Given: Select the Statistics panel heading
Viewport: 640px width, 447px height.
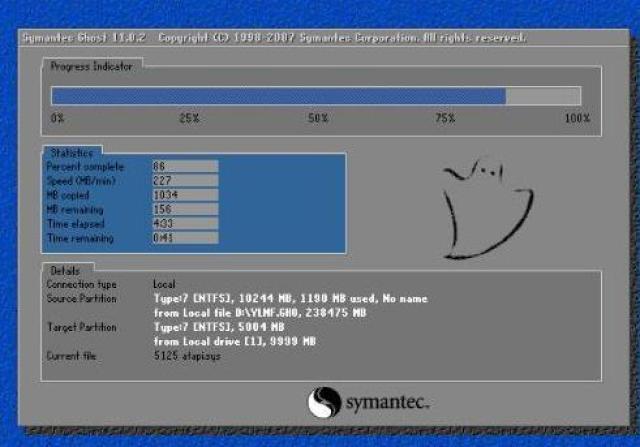Looking at the screenshot, I should [x=72, y=153].
